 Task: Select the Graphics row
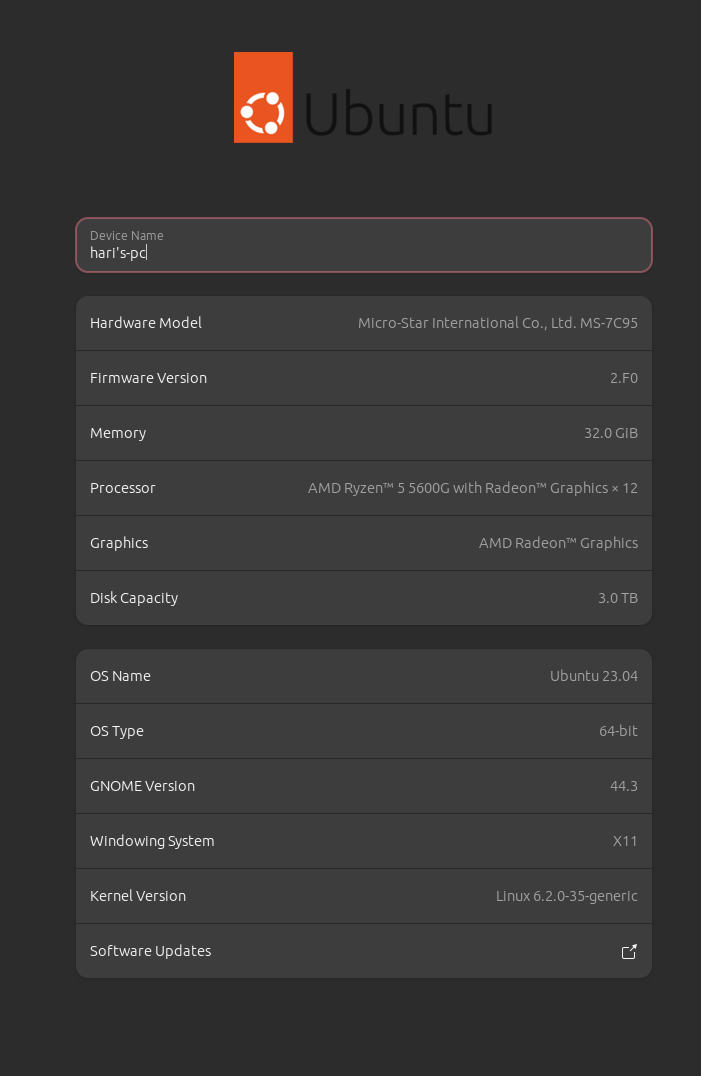click(364, 543)
